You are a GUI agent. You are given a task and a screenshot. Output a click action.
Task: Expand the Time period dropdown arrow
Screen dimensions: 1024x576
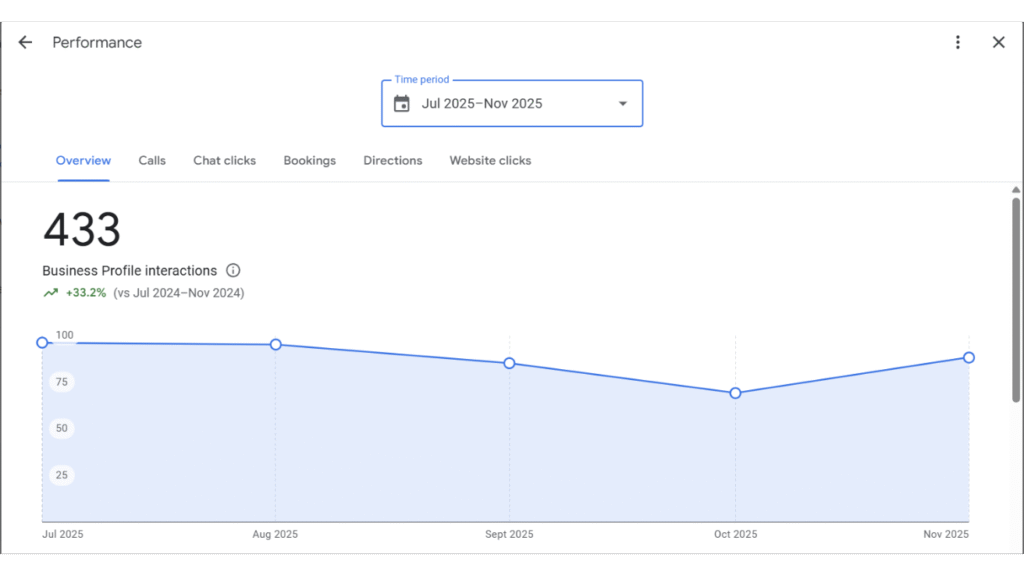623,104
